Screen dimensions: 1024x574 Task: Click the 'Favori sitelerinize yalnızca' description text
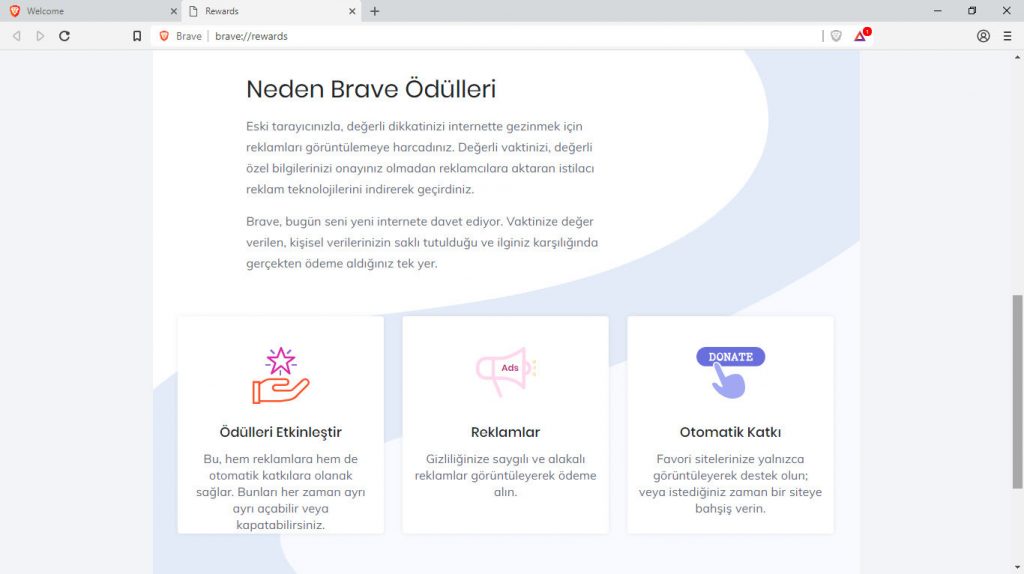pos(730,484)
